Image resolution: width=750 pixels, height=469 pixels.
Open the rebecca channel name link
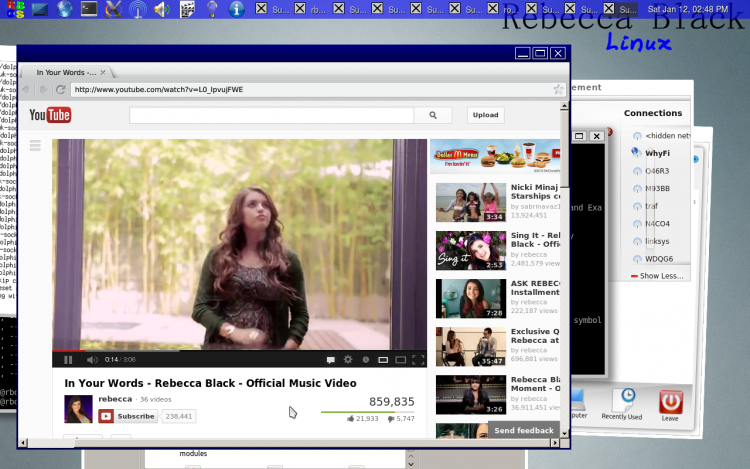(115, 399)
